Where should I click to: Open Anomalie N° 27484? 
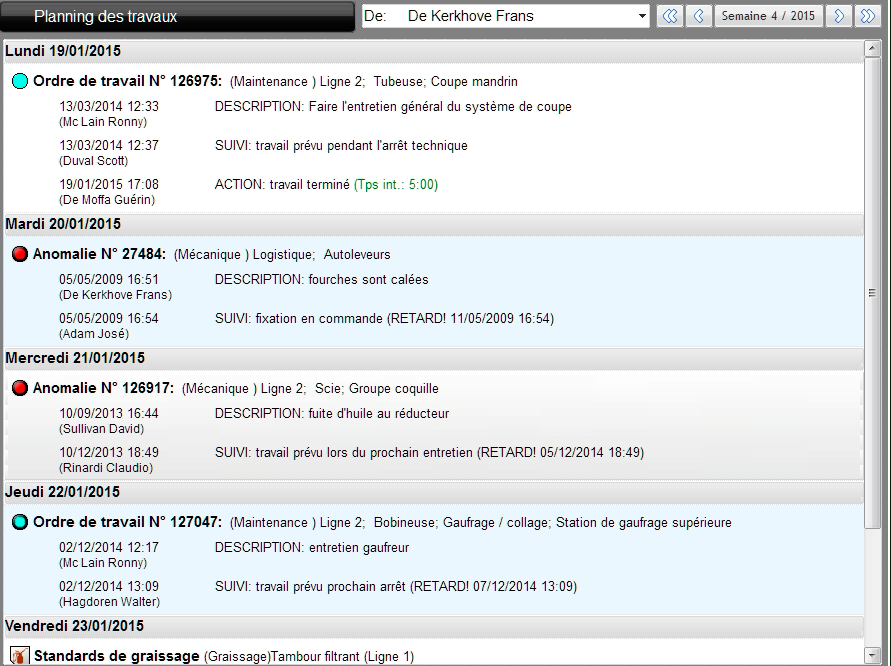coord(99,254)
